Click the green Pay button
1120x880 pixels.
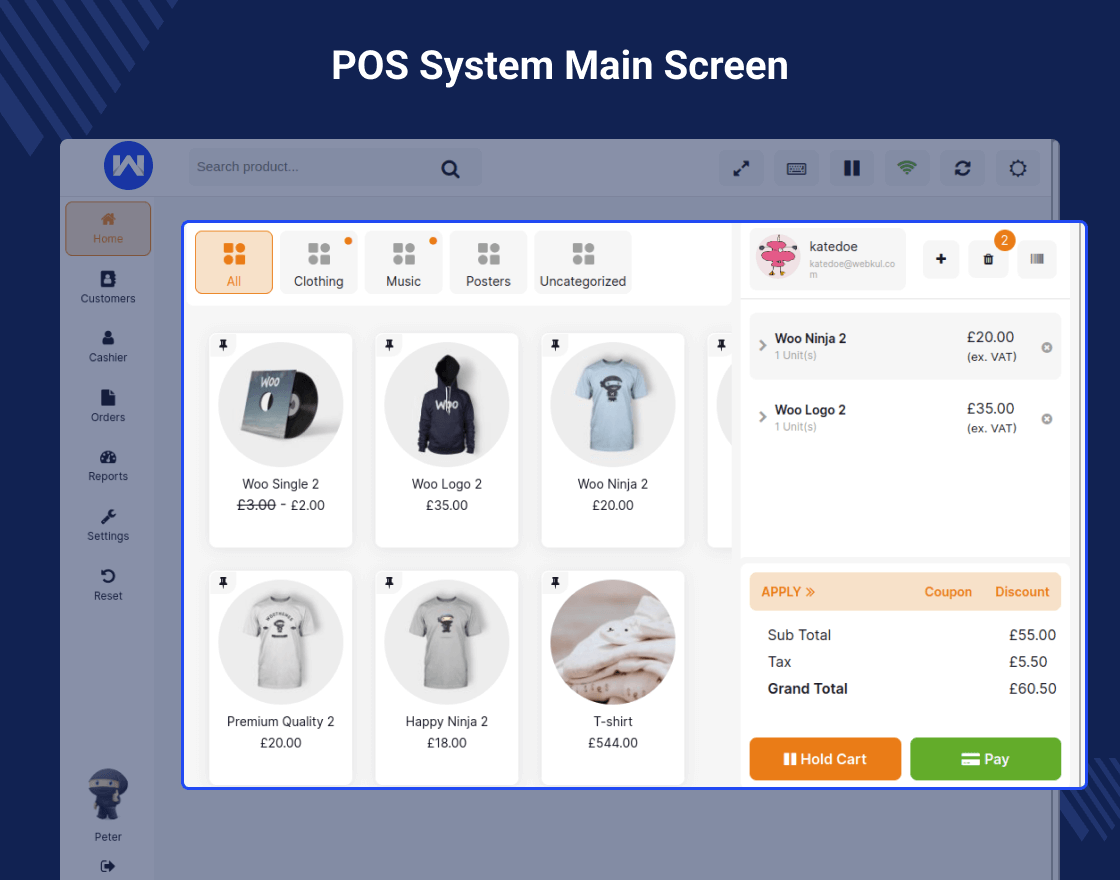coord(985,759)
